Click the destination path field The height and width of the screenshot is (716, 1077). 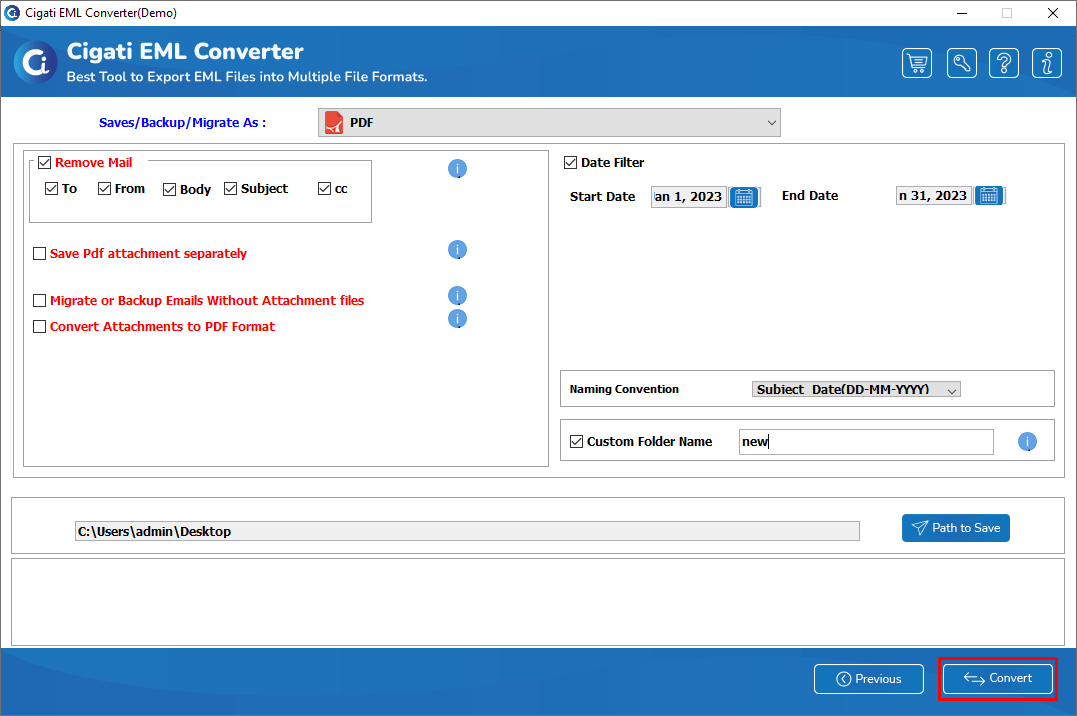coord(467,531)
